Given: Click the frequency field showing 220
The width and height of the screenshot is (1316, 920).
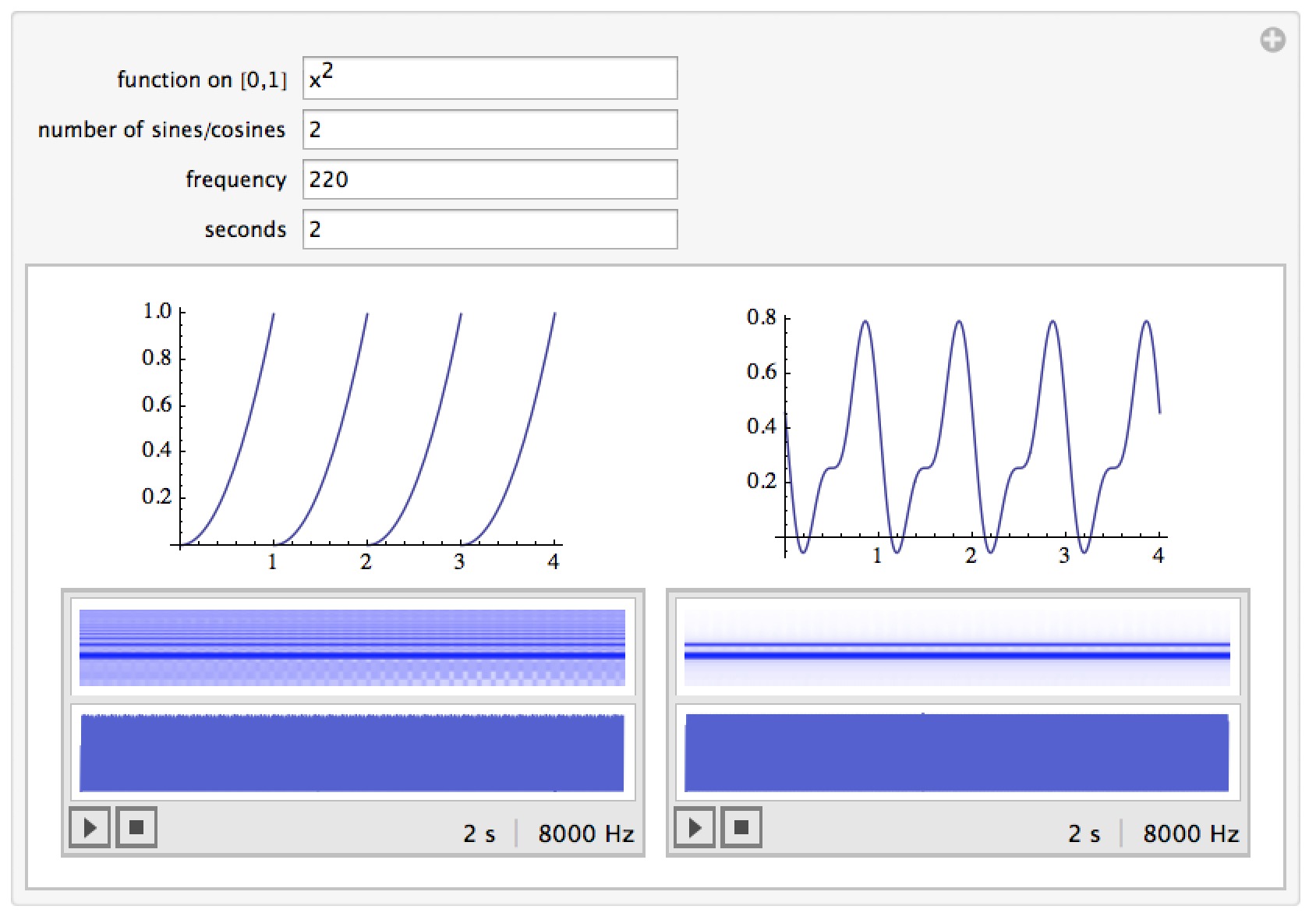Looking at the screenshot, I should pyautogui.click(x=490, y=179).
